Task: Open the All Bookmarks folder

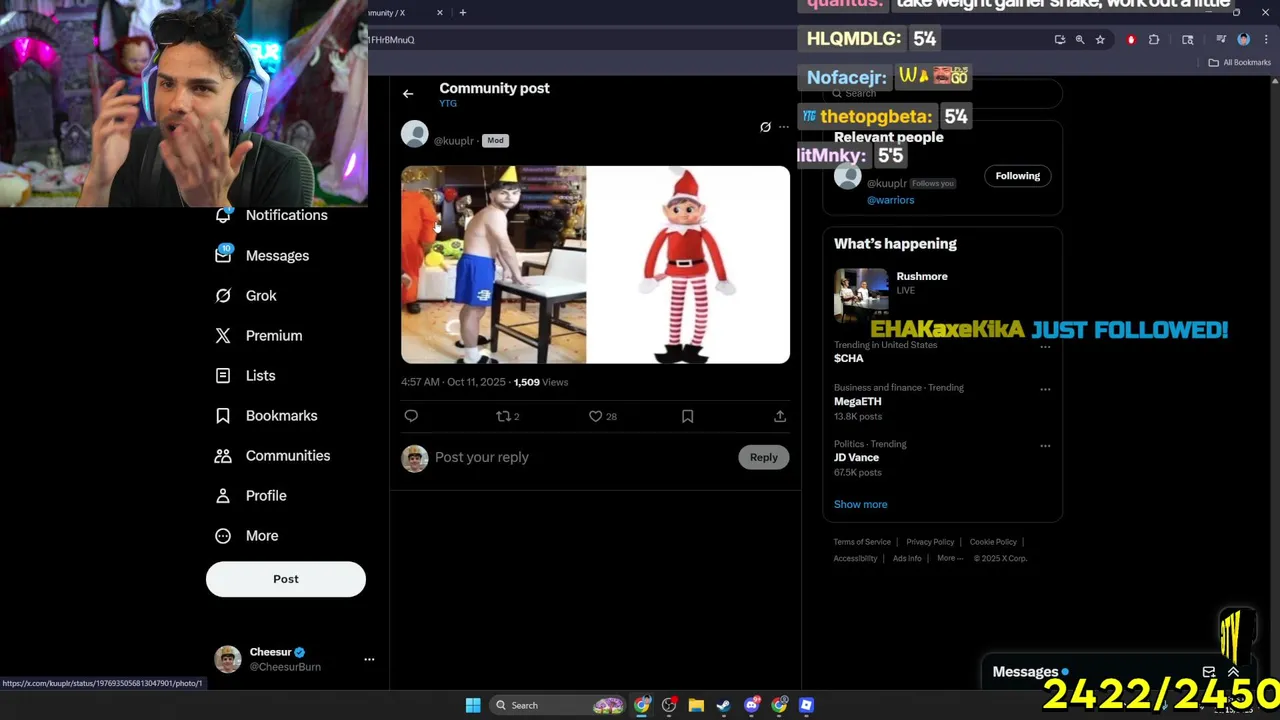Action: point(1239,62)
